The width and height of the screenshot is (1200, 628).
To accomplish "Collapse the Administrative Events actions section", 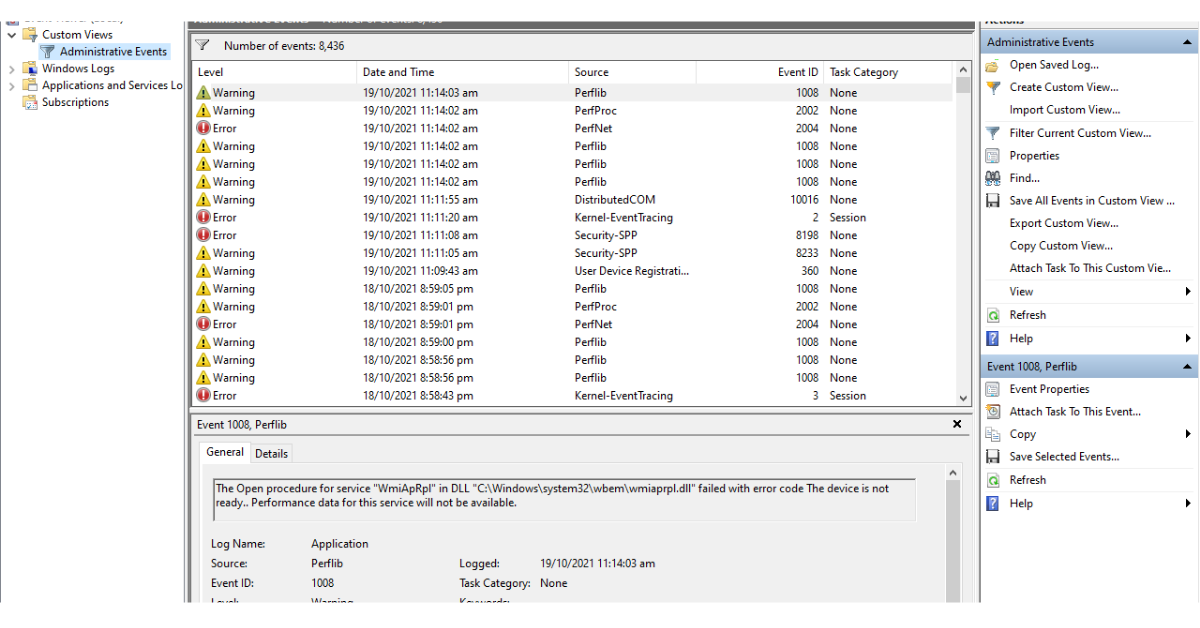I will click(x=1188, y=42).
